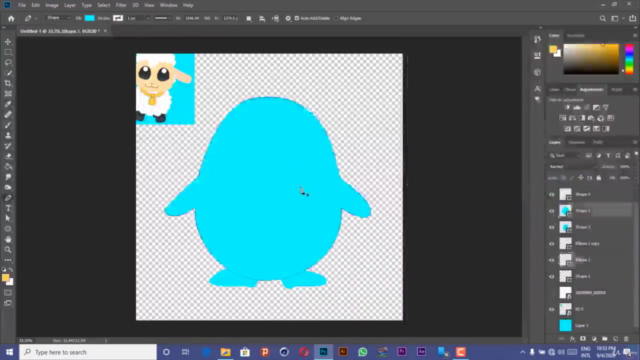Open path alignment options
640x360 pixels.
click(262, 18)
